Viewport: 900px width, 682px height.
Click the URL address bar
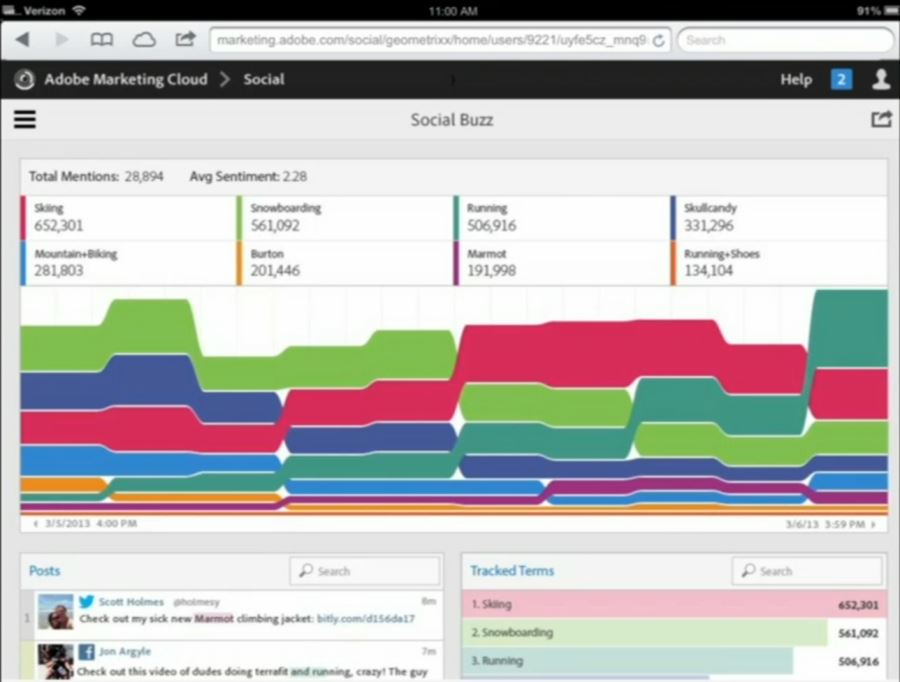click(x=440, y=40)
